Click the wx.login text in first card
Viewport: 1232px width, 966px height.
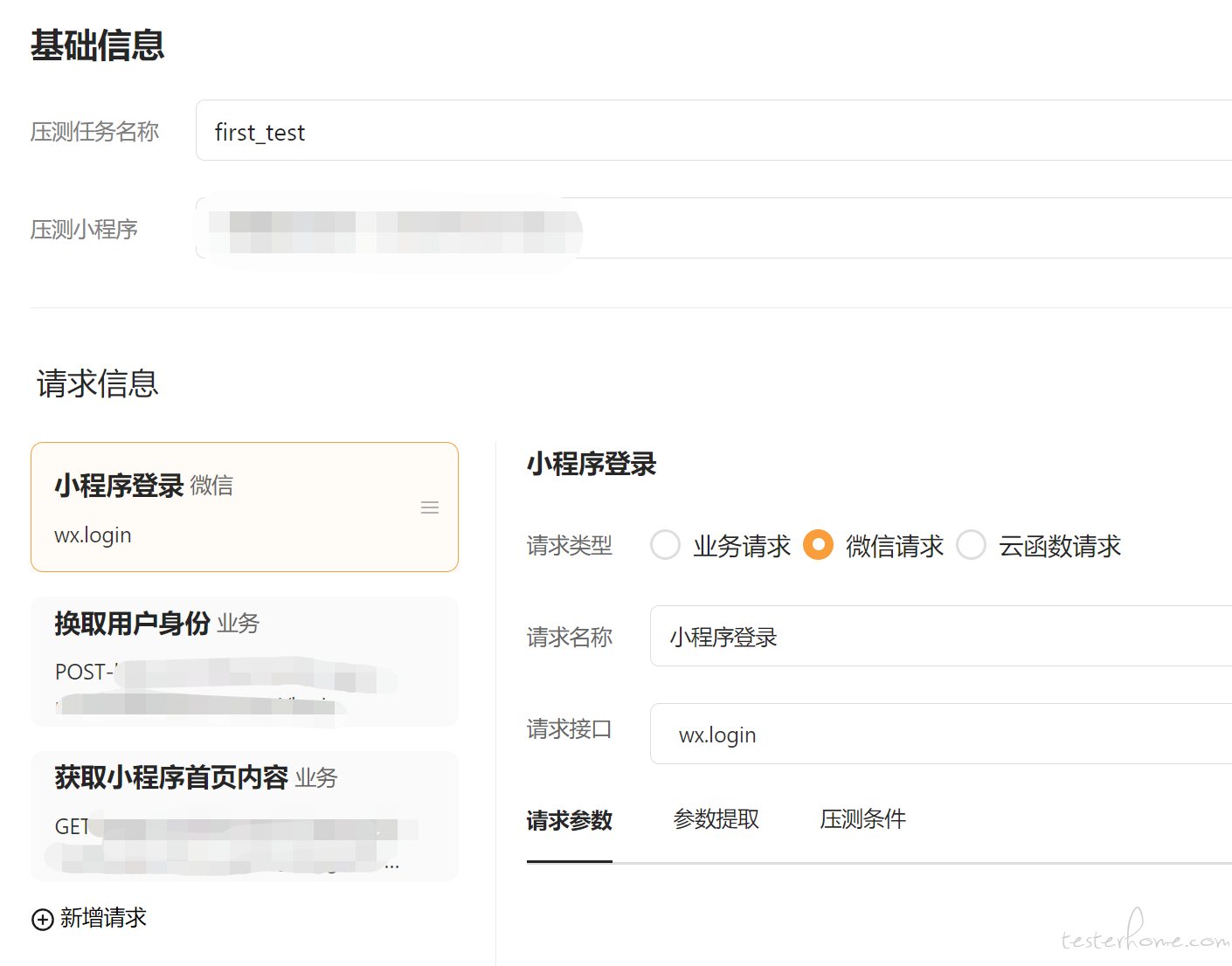93,535
